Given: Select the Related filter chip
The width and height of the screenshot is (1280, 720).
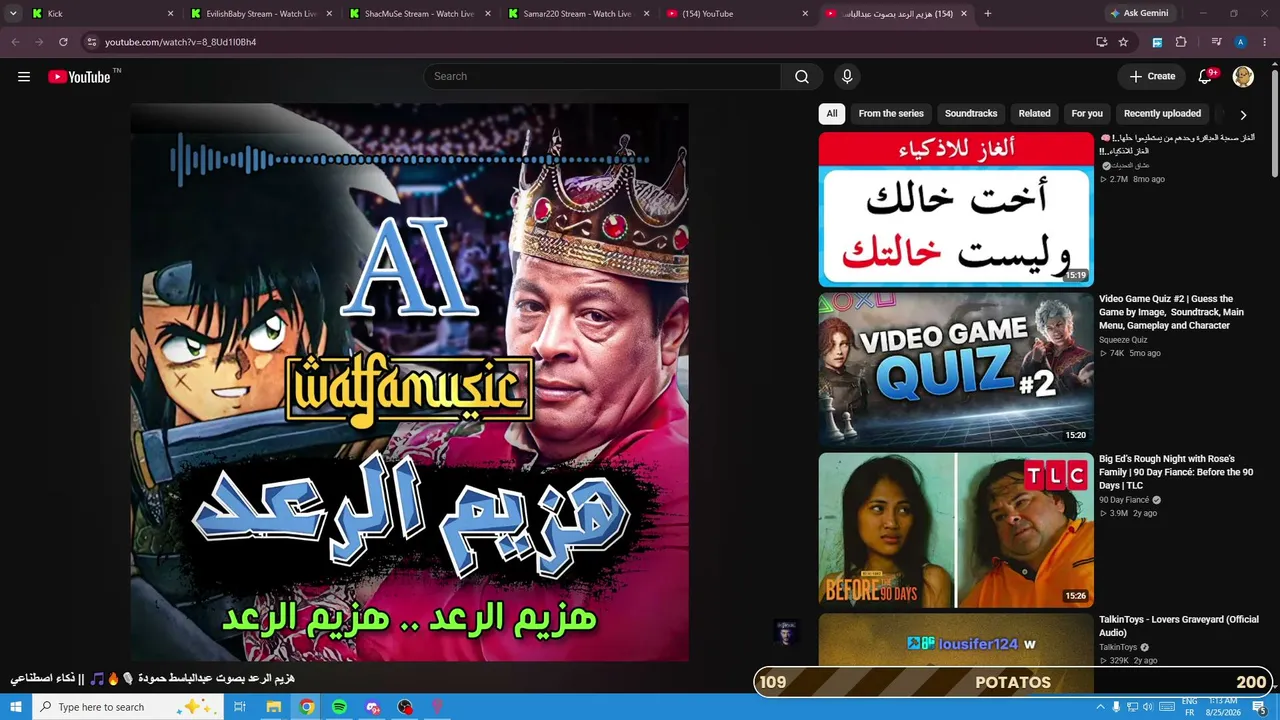Looking at the screenshot, I should coord(1034,113).
